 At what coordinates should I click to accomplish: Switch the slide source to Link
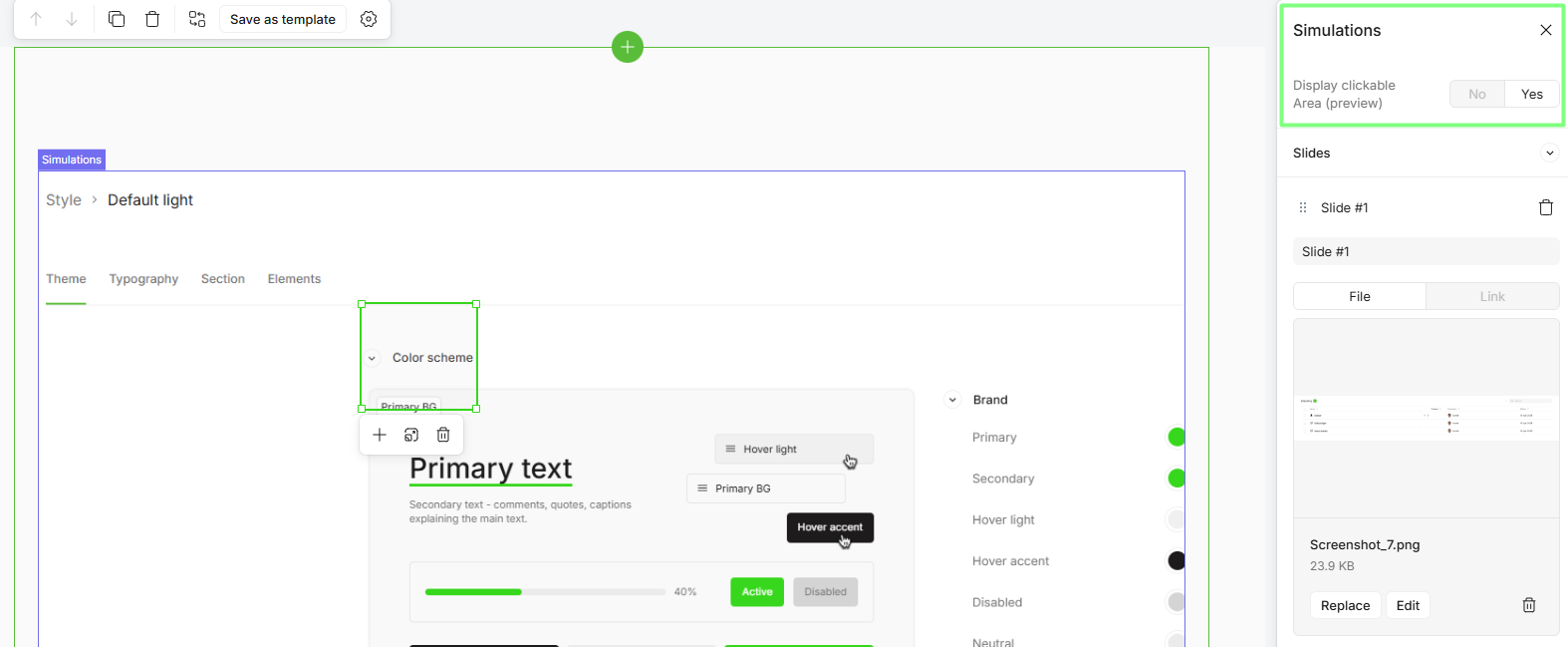tap(1491, 296)
